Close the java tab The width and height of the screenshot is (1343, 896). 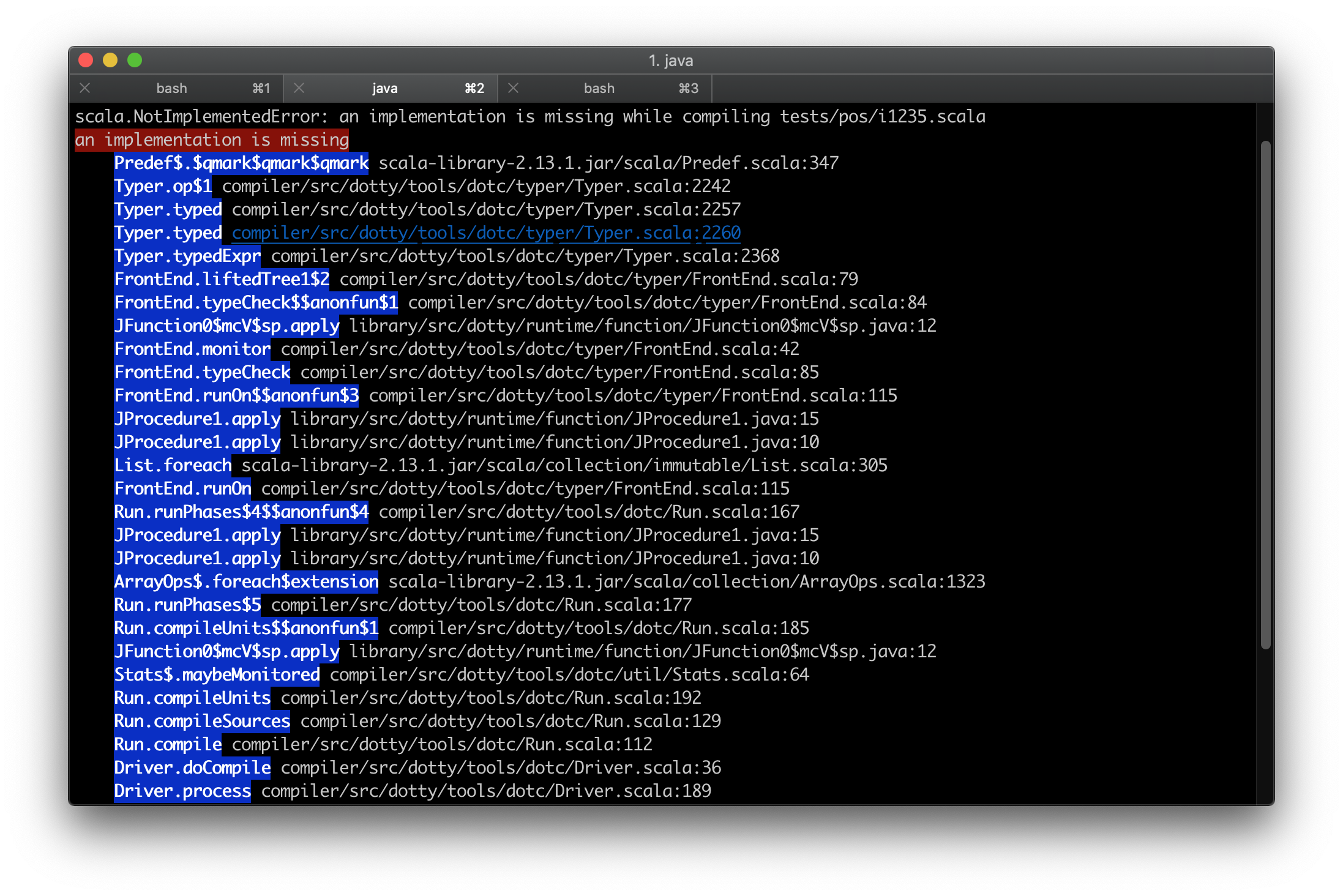(x=299, y=88)
